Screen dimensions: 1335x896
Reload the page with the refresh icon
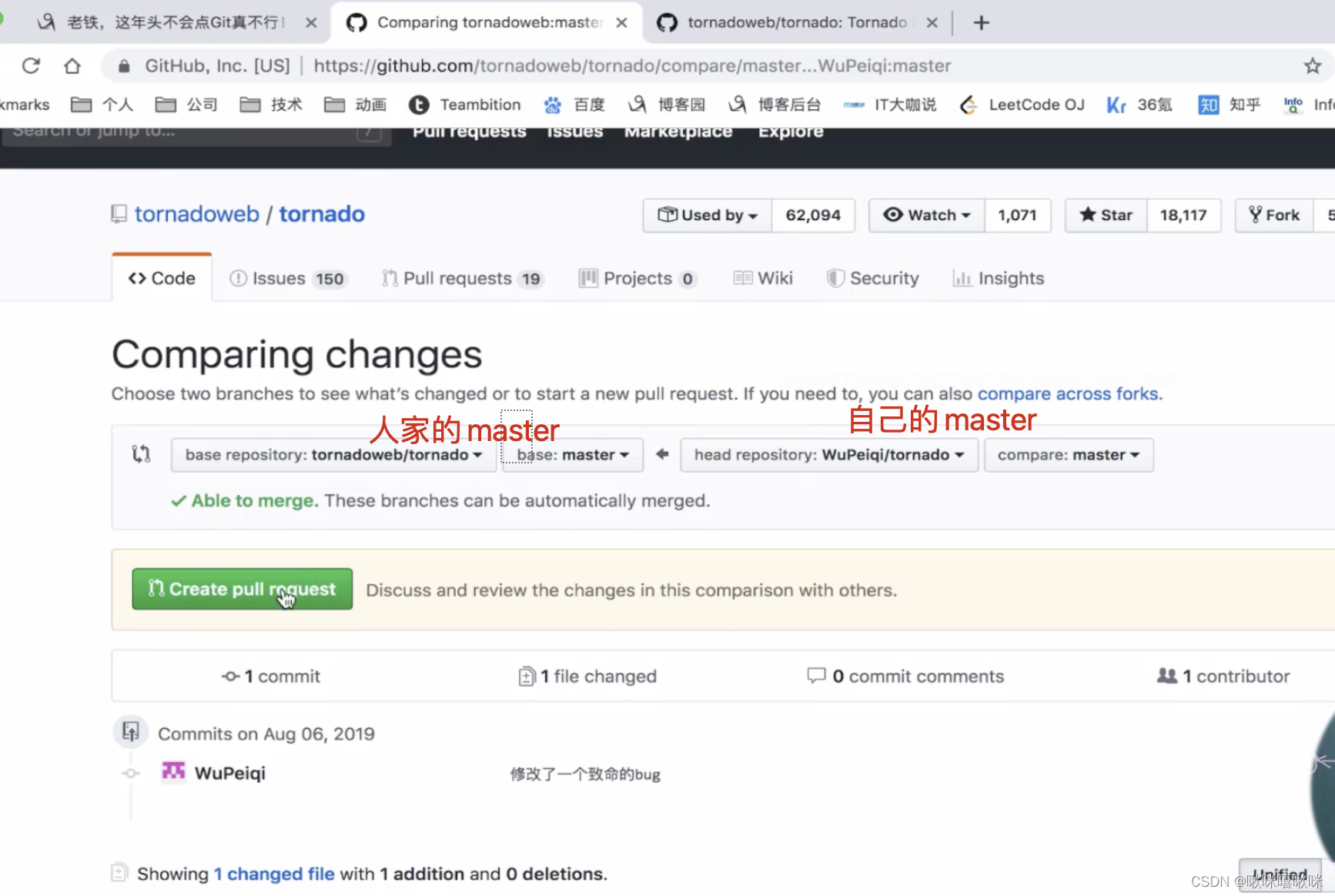coord(31,66)
